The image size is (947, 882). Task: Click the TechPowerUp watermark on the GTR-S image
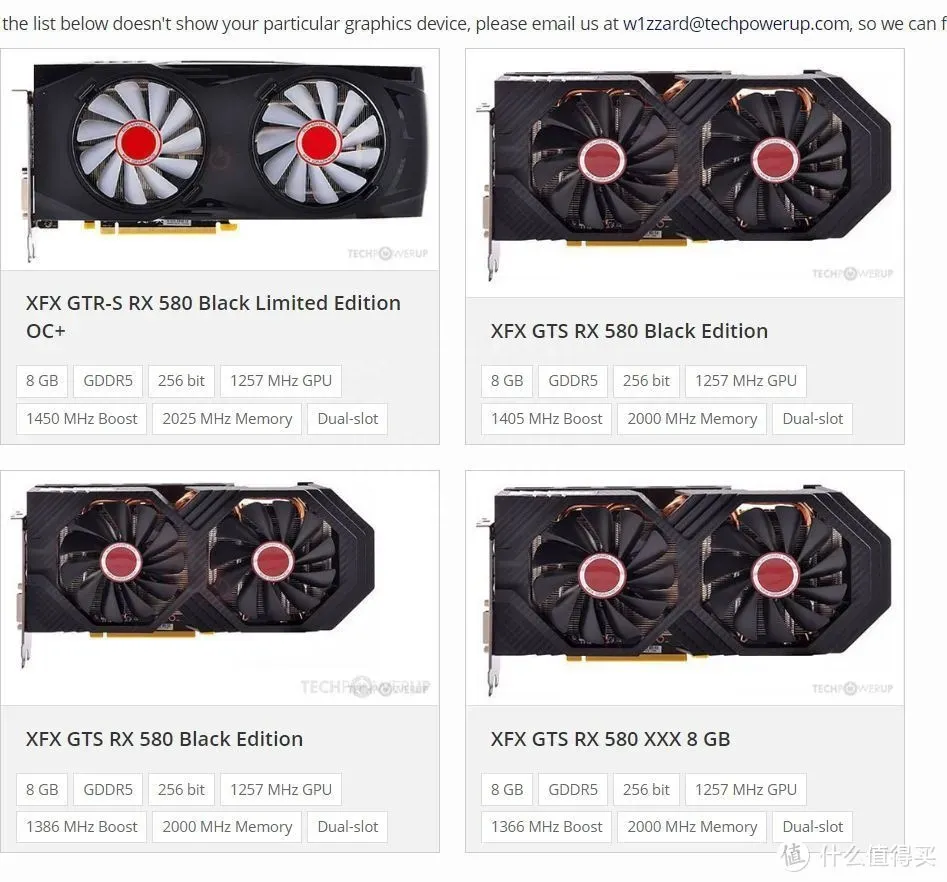pyautogui.click(x=387, y=253)
